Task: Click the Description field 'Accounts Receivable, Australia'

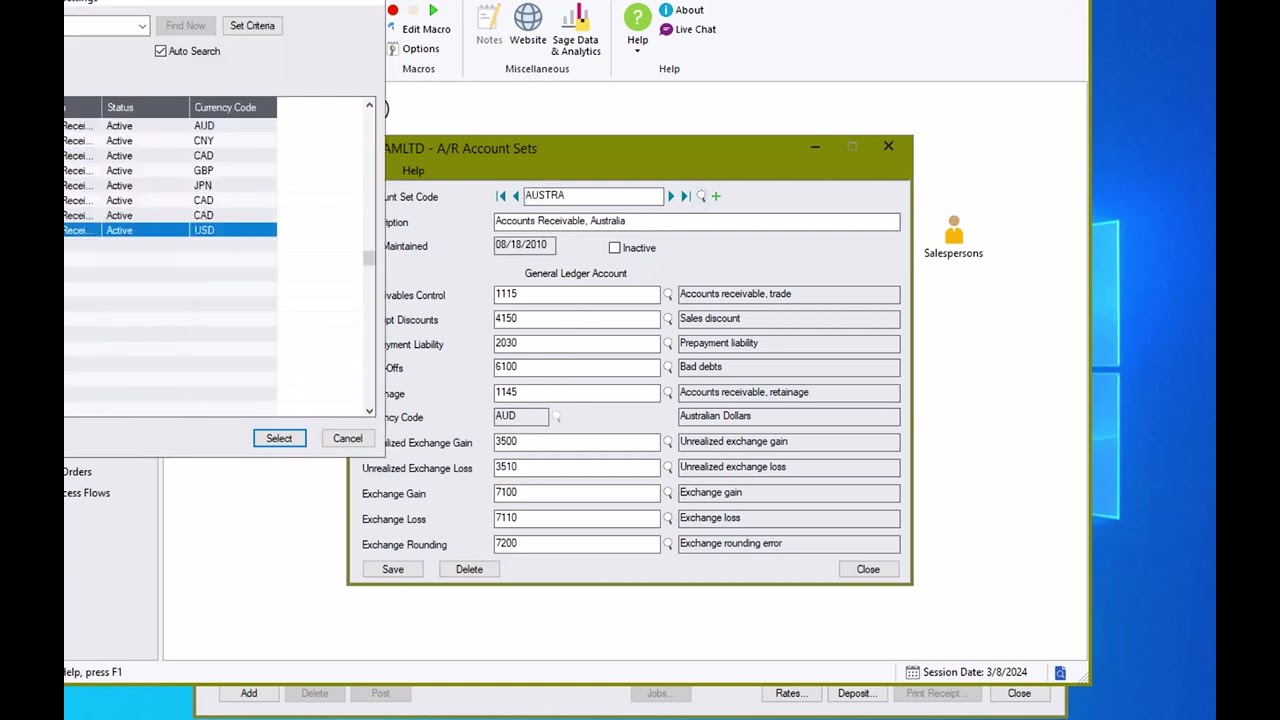Action: 696,222
